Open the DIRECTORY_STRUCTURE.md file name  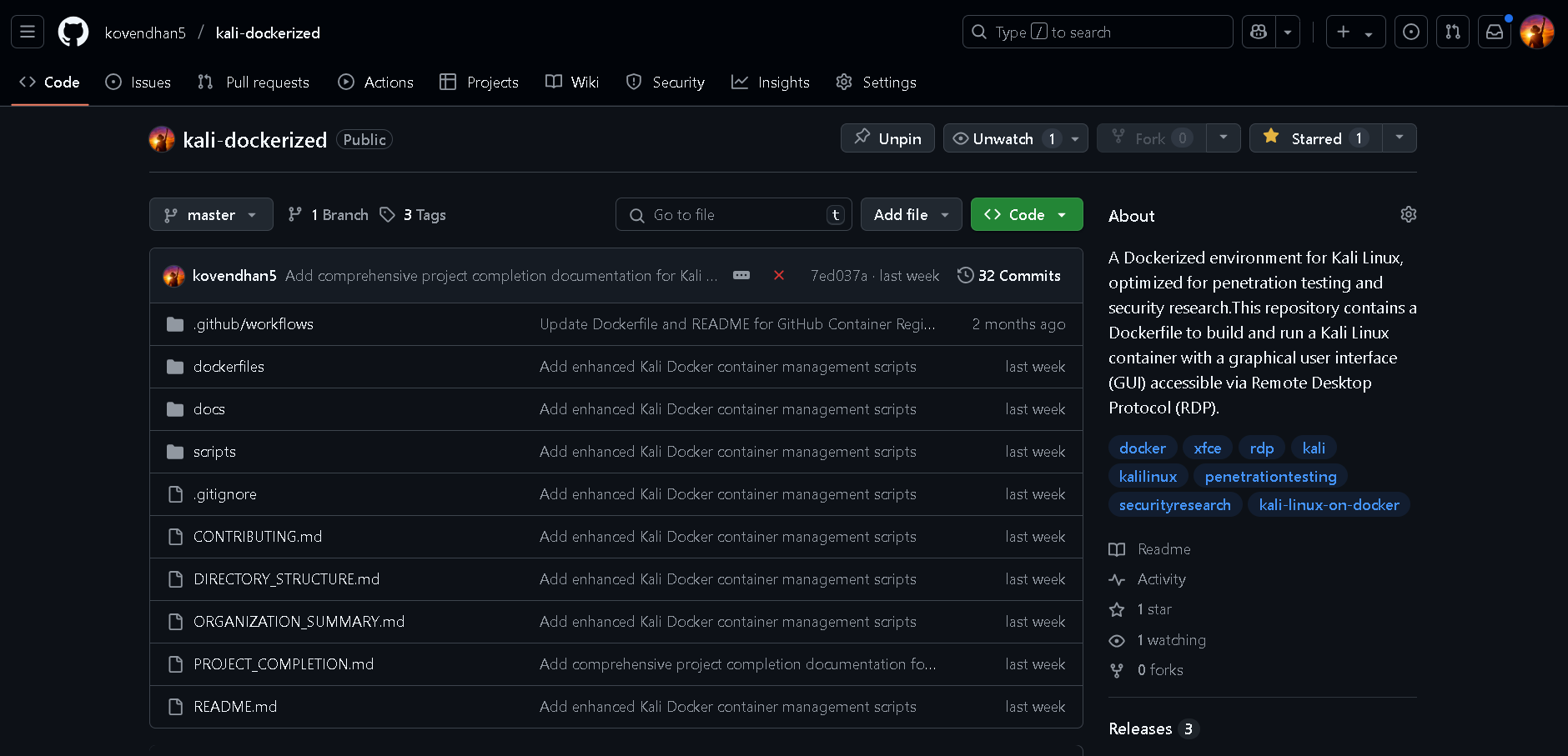(286, 579)
